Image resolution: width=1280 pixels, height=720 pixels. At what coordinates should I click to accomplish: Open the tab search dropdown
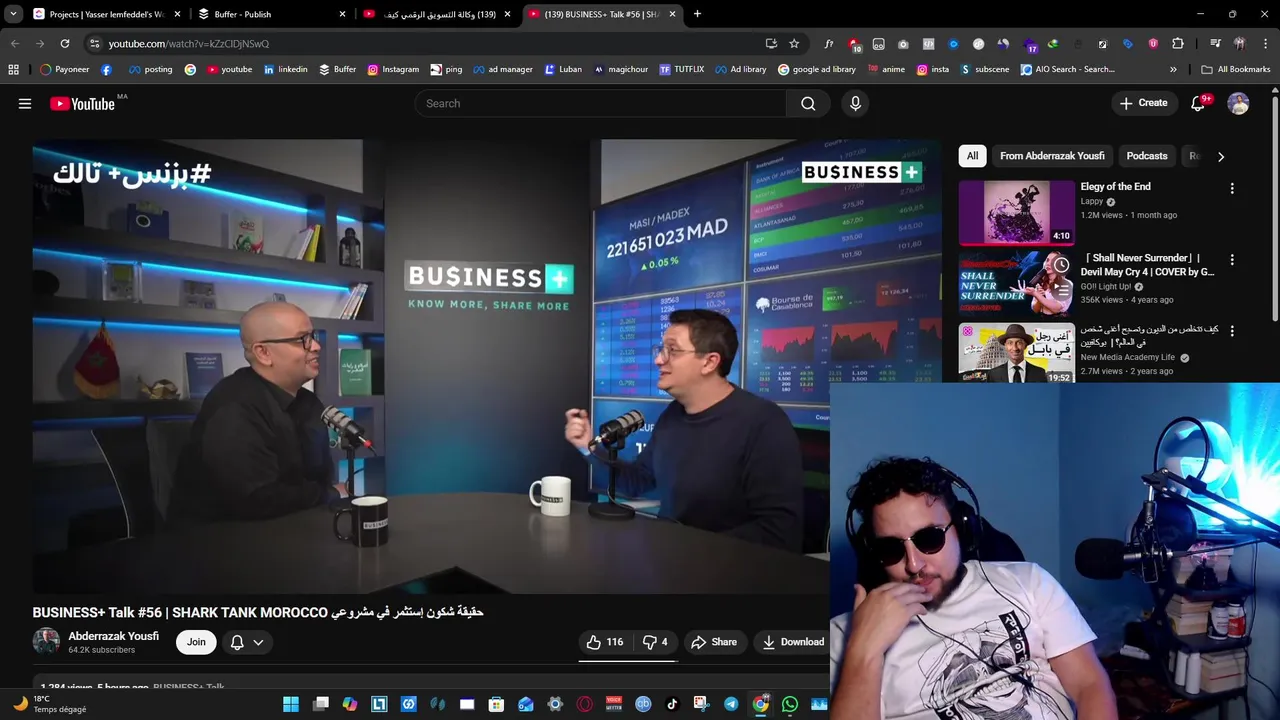click(x=13, y=14)
